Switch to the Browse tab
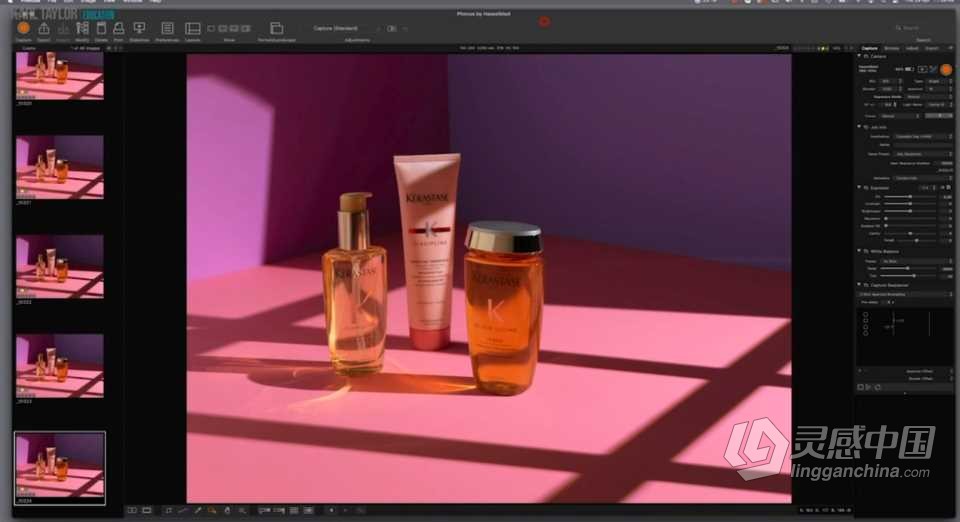960x522 pixels. pyautogui.click(x=891, y=48)
